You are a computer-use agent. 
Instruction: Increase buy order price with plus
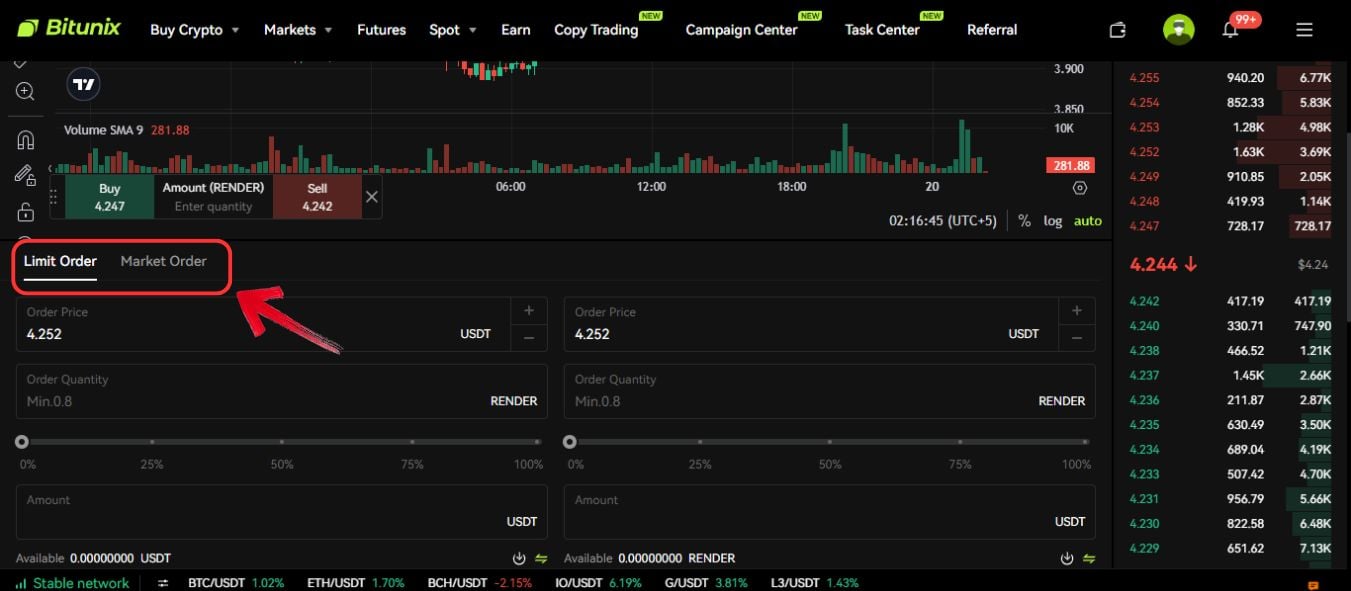(529, 311)
